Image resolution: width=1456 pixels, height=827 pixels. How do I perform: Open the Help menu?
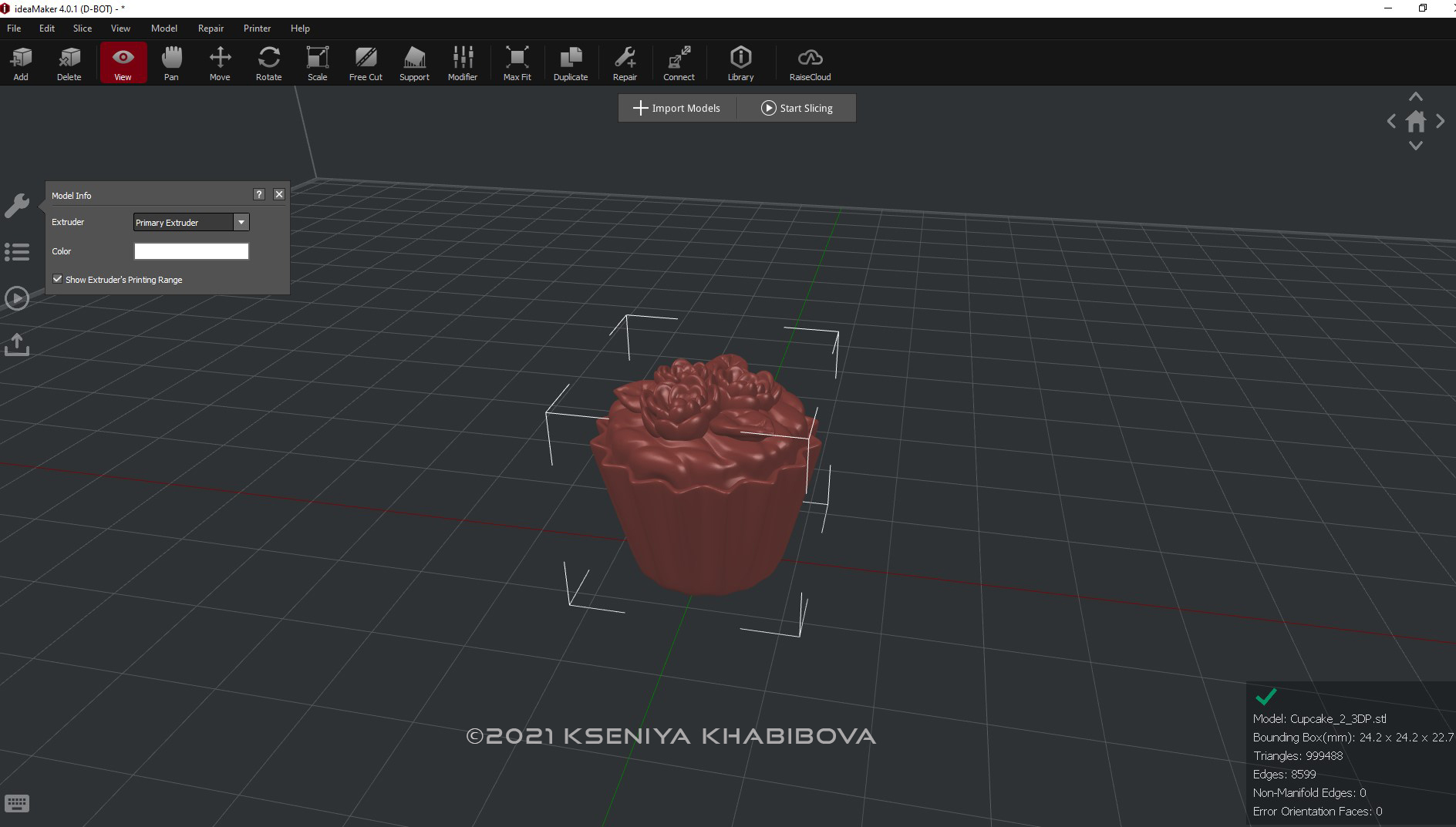point(300,29)
